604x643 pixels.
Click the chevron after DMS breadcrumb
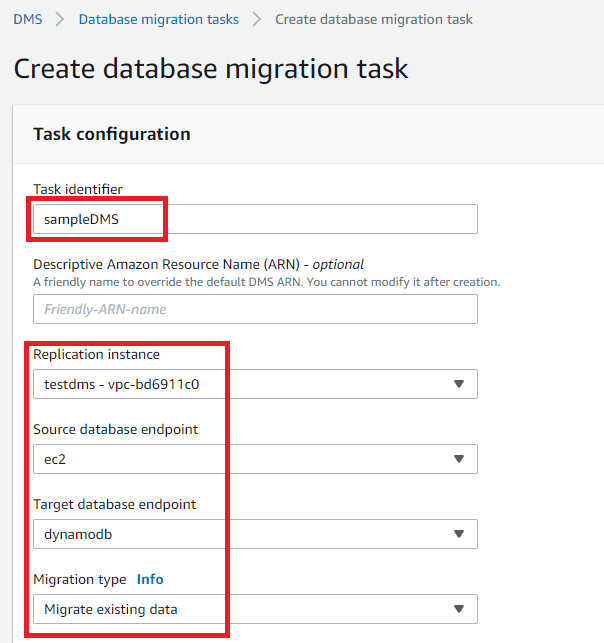pyautogui.click(x=60, y=19)
